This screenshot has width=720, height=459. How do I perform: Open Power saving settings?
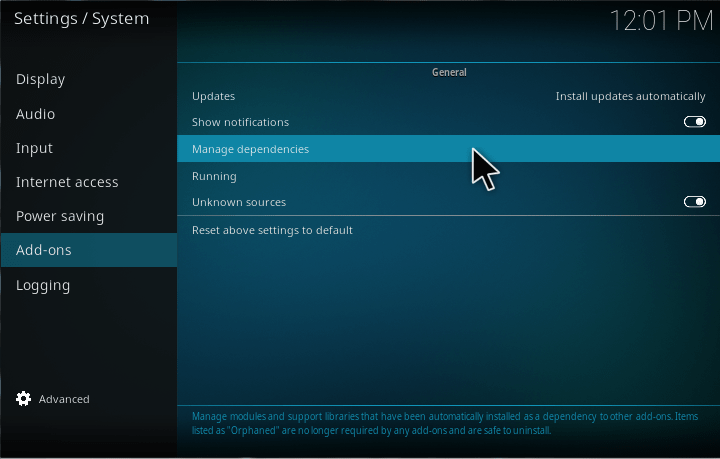pos(89,216)
